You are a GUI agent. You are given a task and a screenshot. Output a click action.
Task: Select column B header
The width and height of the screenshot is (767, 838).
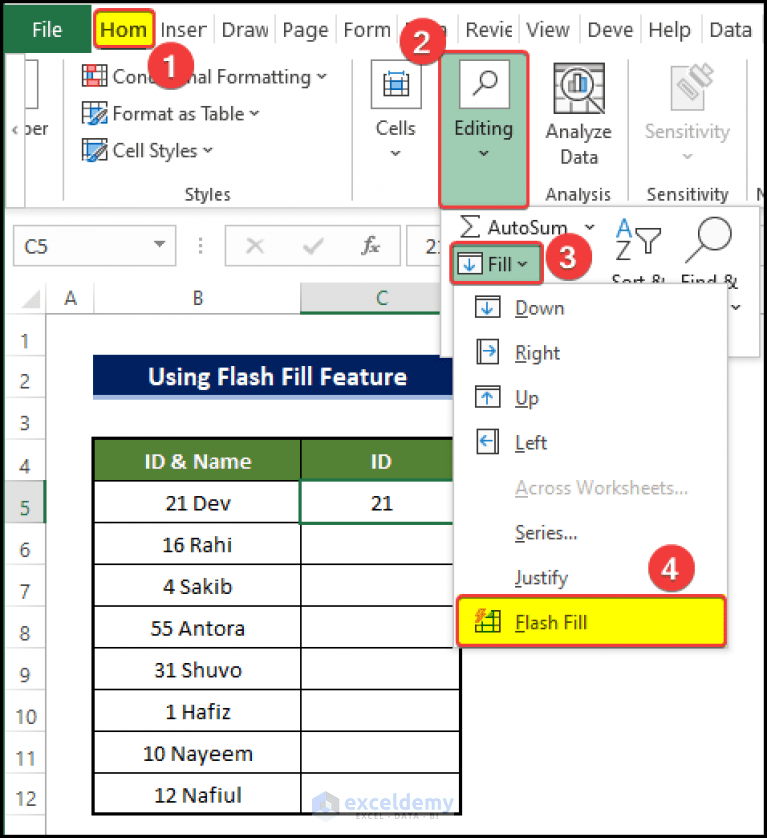coord(197,298)
